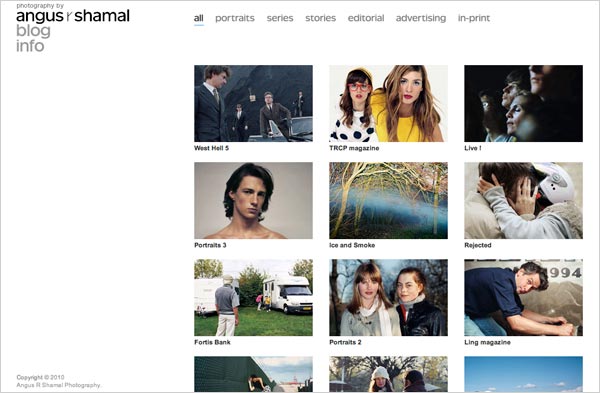
Task: Click the 'TRCP magazine' caption
Action: tap(354, 148)
